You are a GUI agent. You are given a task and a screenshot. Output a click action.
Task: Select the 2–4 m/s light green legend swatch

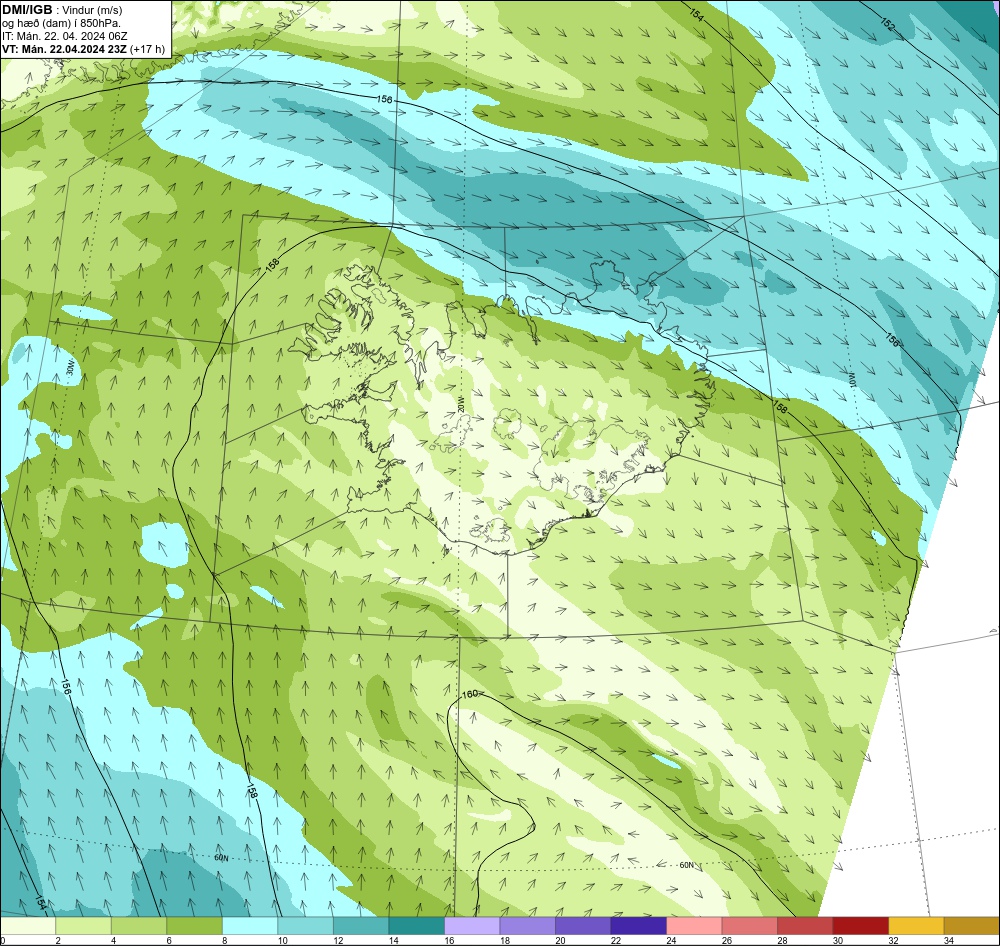coord(84,926)
